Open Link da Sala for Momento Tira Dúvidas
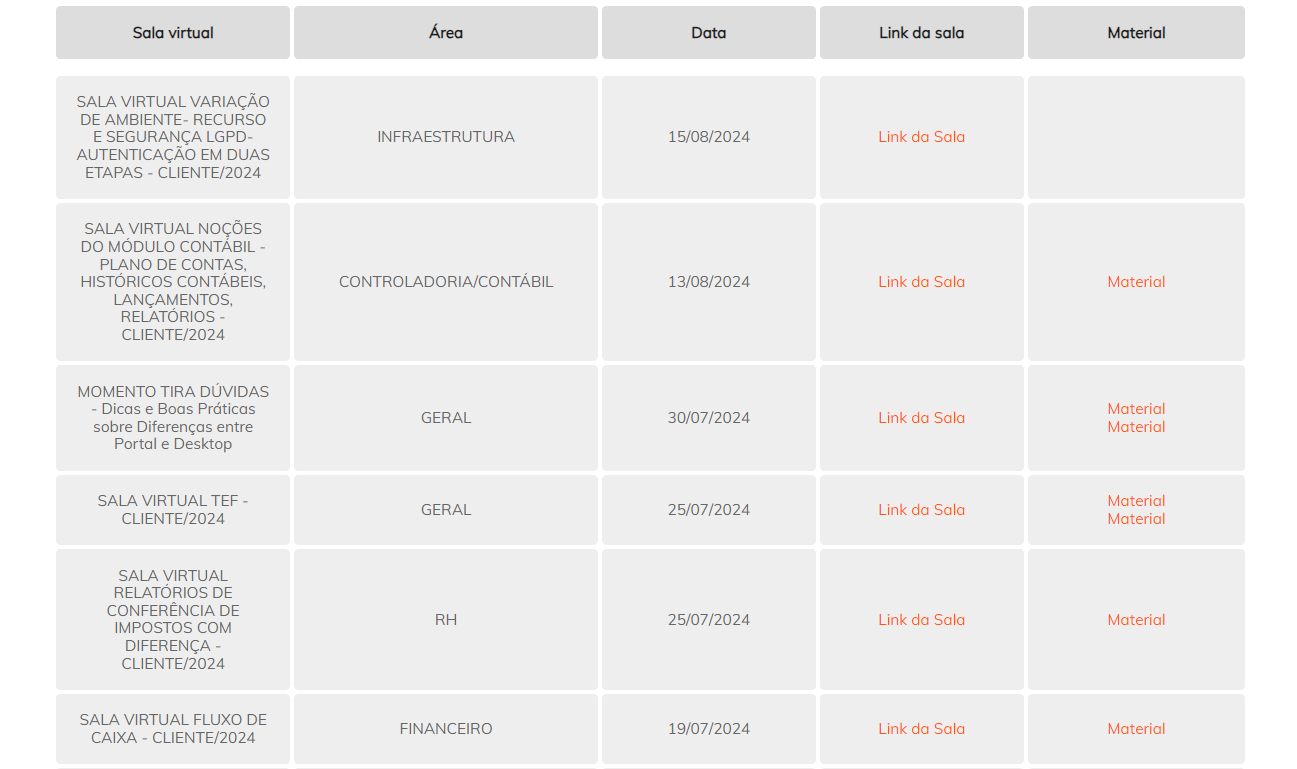 tap(921, 418)
